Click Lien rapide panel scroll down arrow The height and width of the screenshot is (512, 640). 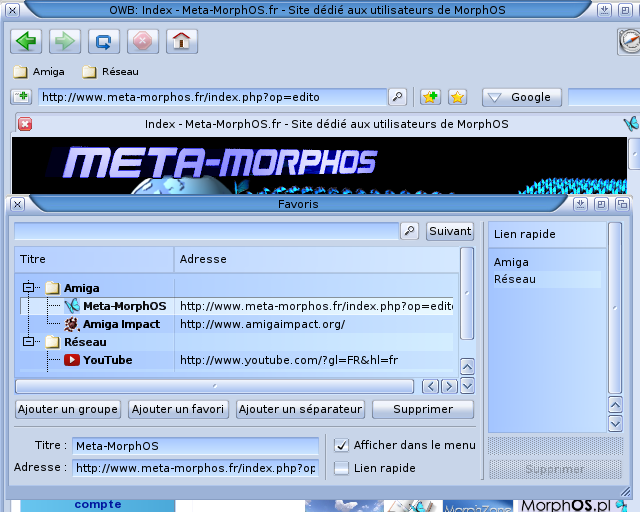click(615, 423)
